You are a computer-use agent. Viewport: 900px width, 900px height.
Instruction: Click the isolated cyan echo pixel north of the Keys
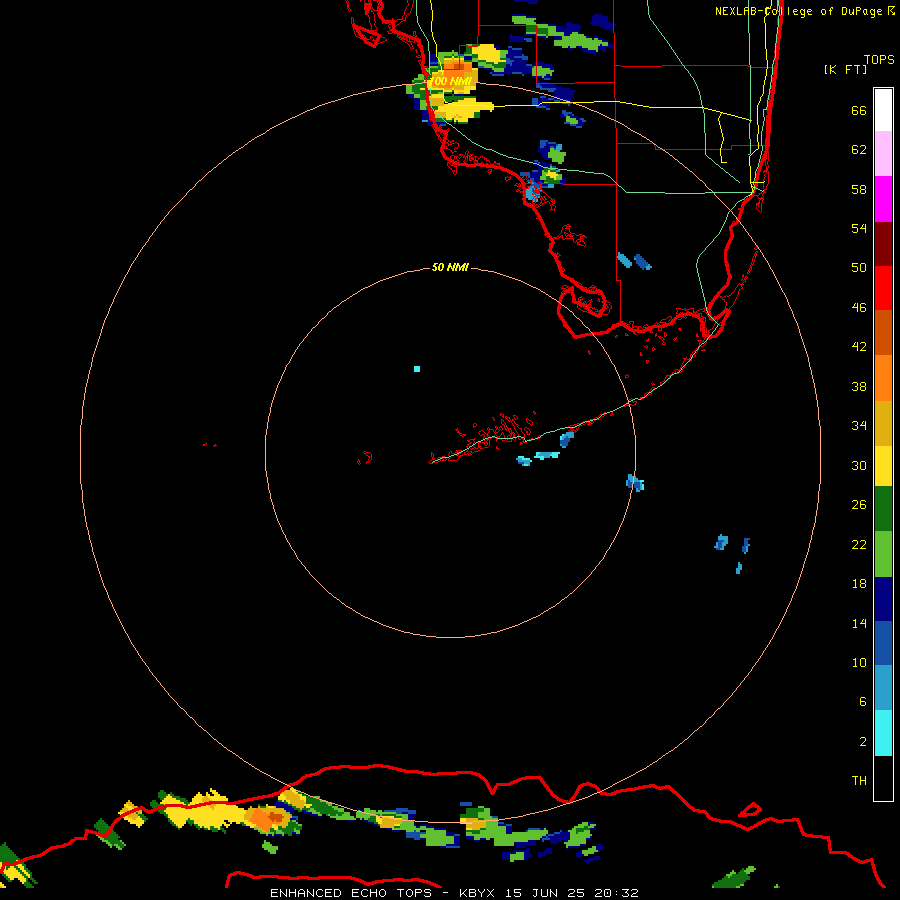417,369
